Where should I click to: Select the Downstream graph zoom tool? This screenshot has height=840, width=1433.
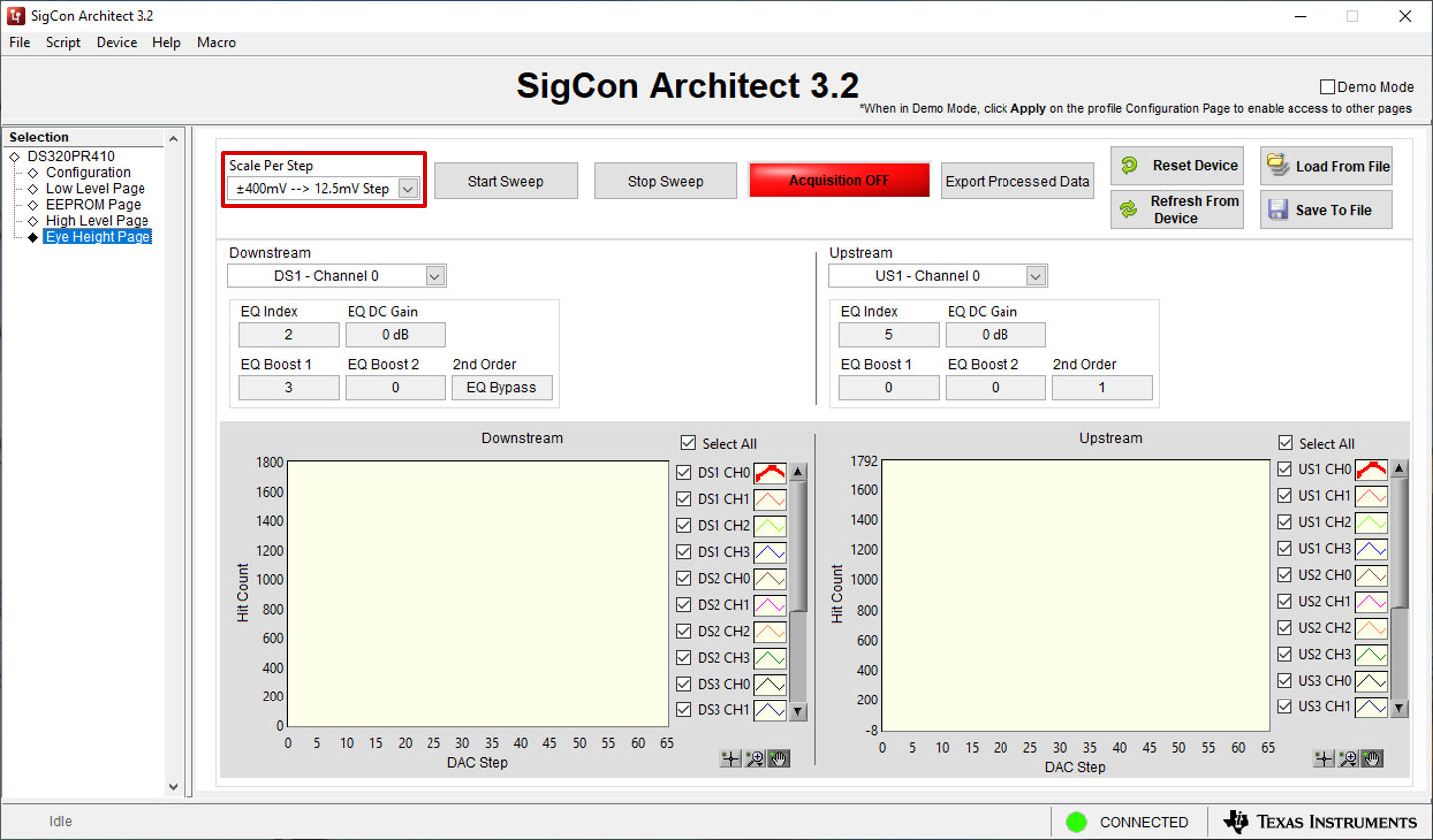pyautogui.click(x=755, y=759)
